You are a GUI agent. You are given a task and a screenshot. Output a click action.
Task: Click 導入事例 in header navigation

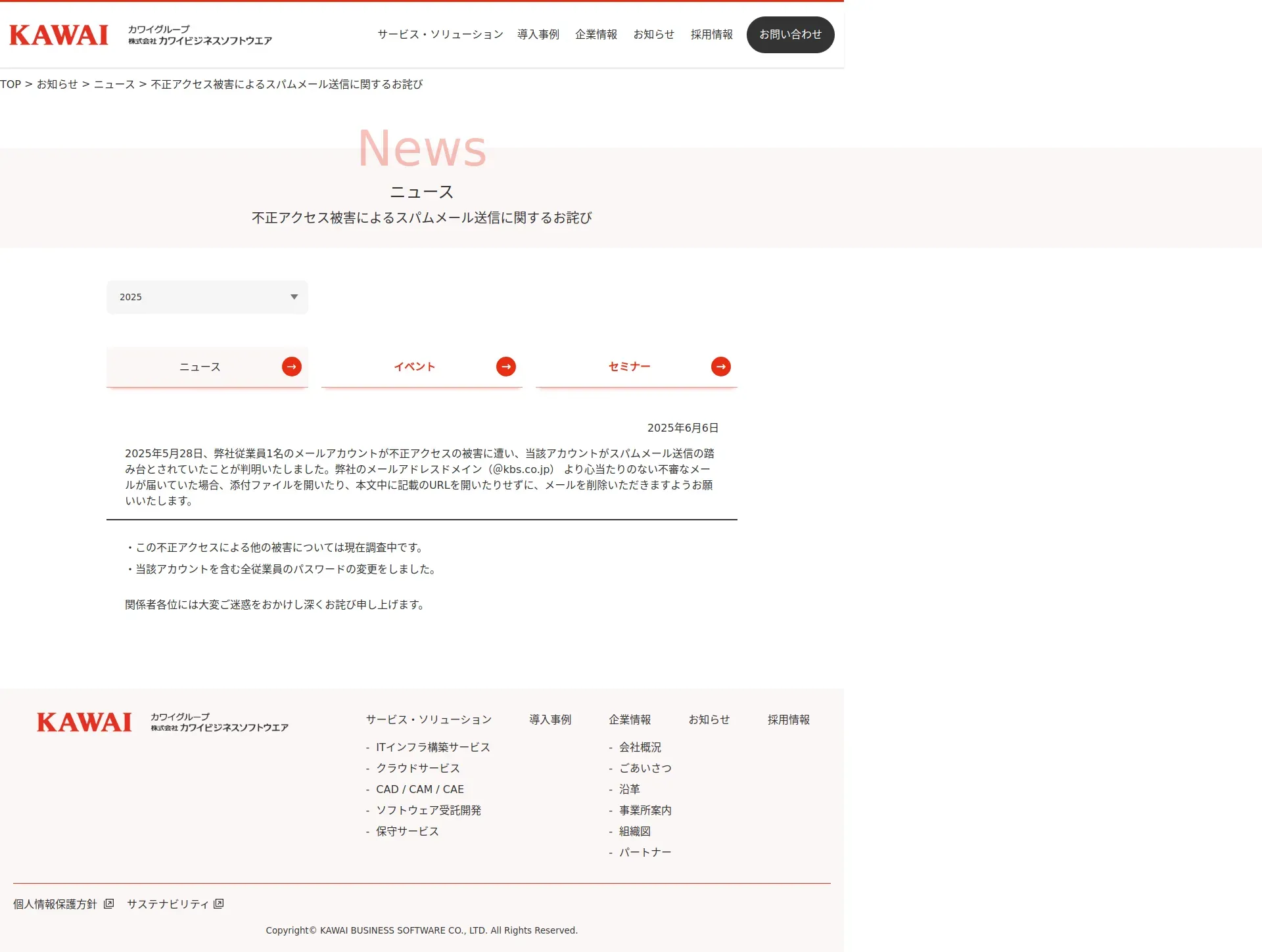[538, 35]
